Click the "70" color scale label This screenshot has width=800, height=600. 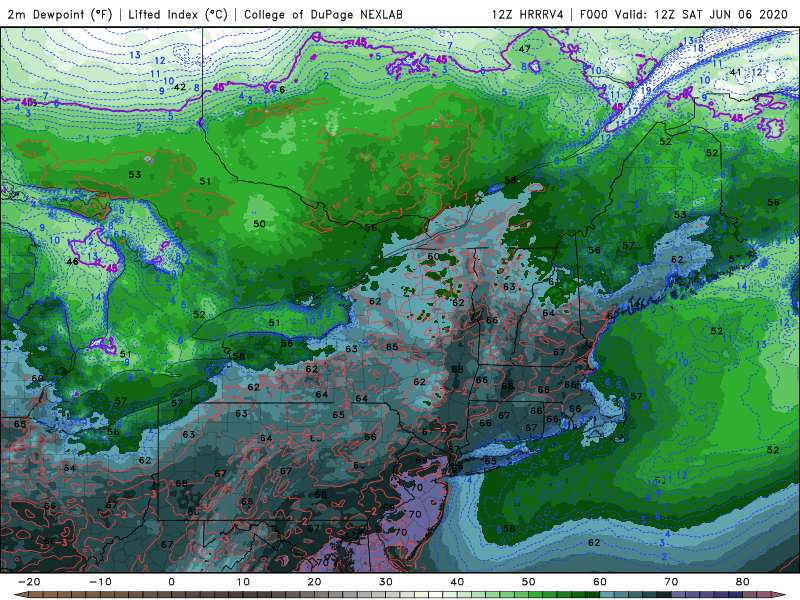coord(671,582)
